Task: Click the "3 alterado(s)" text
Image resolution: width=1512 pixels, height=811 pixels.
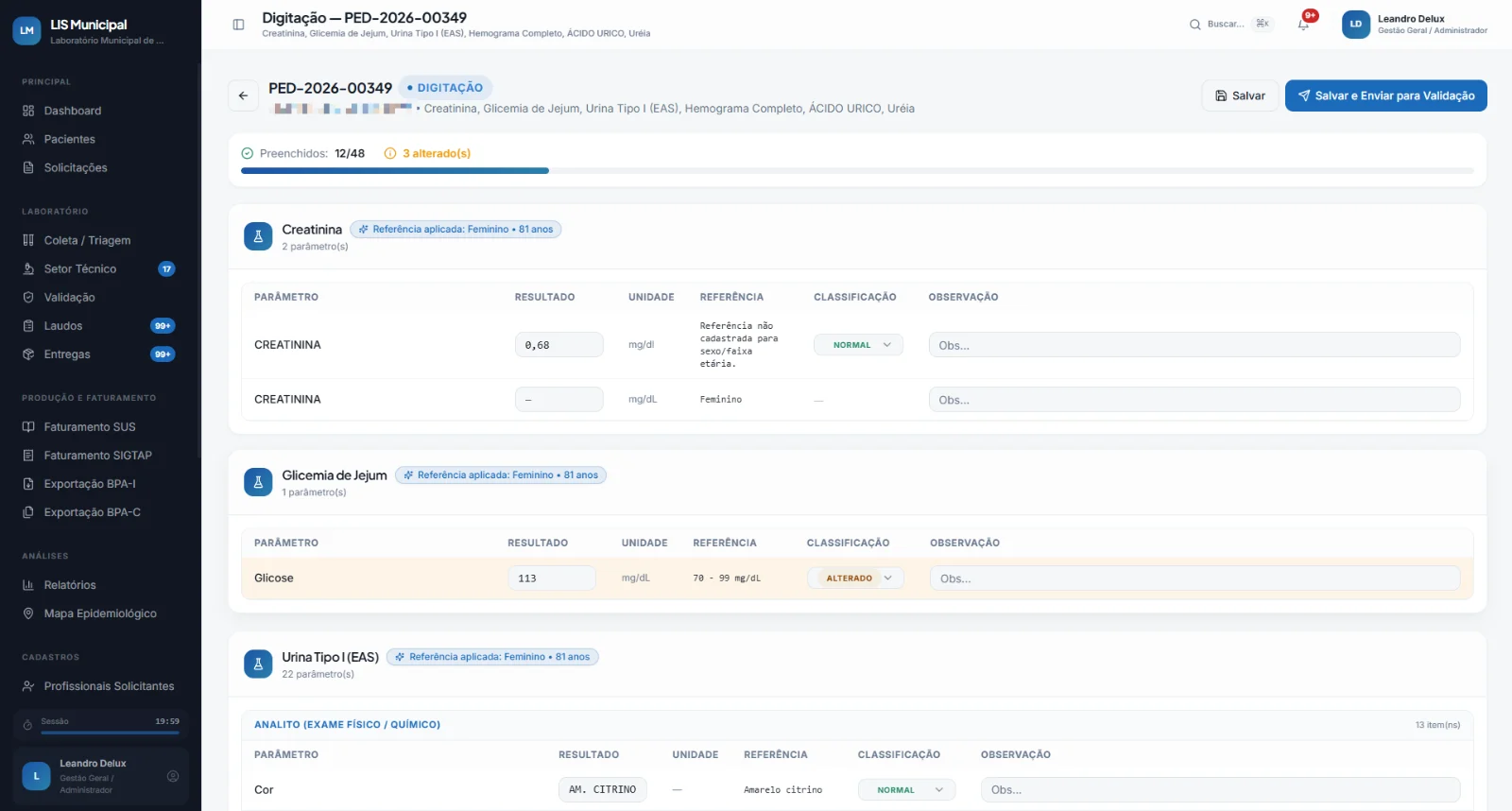Action: [437, 153]
